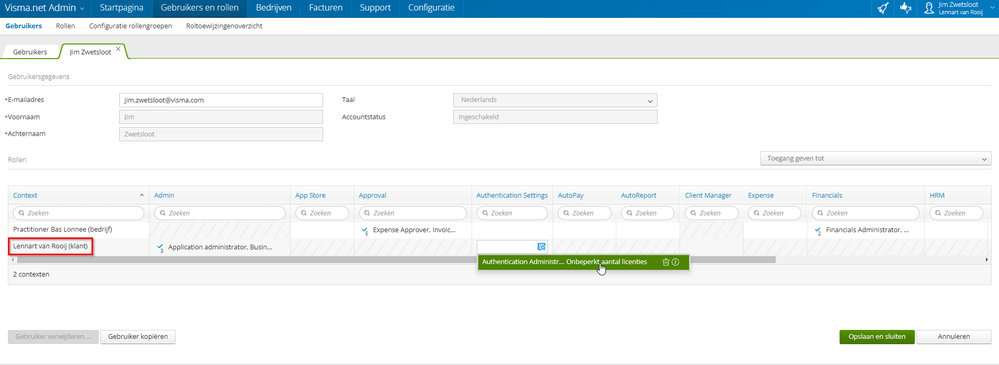Open Visma.net Admin application switcher
The image size is (999, 365).
pos(45,8)
